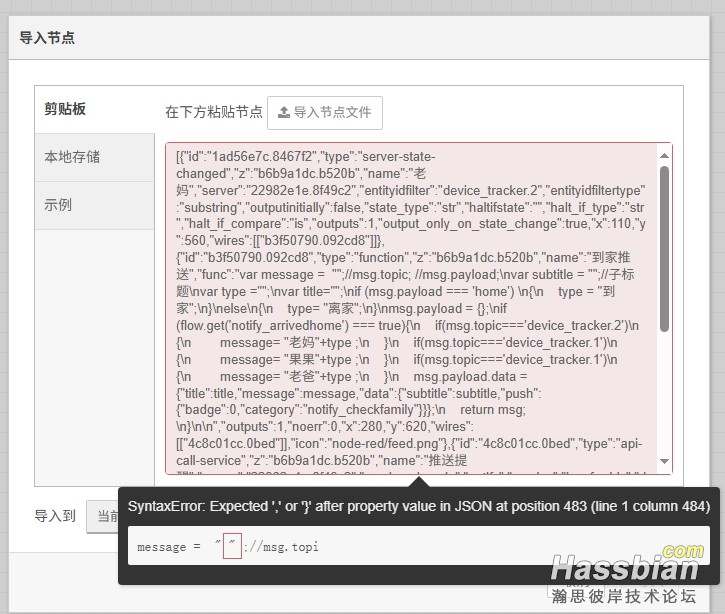Click the textarea vertical scrollbar thumb
This screenshot has width=725, height=614.
tap(664, 249)
